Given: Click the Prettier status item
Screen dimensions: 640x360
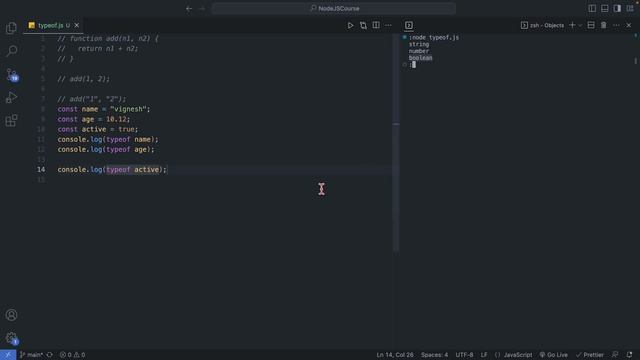Looking at the screenshot, I should 589,355.
